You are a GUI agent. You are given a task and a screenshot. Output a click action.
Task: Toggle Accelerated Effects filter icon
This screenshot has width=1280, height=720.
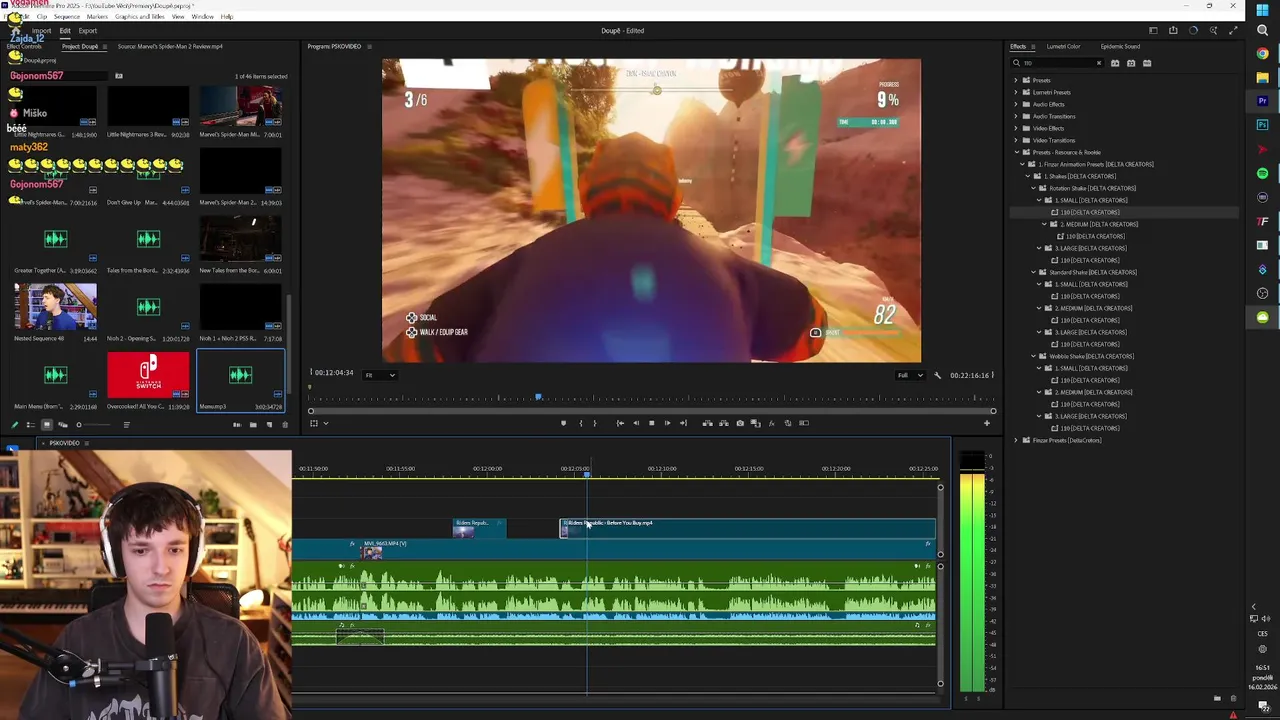(x=1115, y=63)
